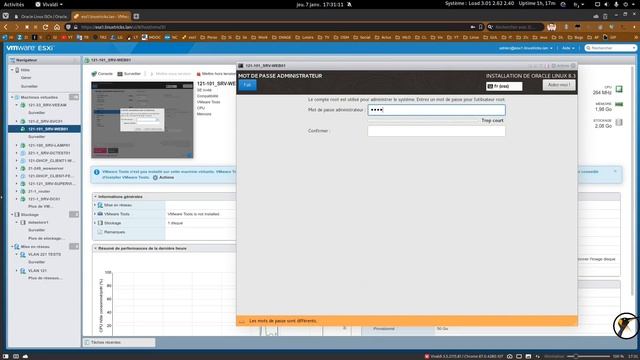Open the Aide menu in ESXi header
Viewport: 640px width, 360px height.
[568, 48]
